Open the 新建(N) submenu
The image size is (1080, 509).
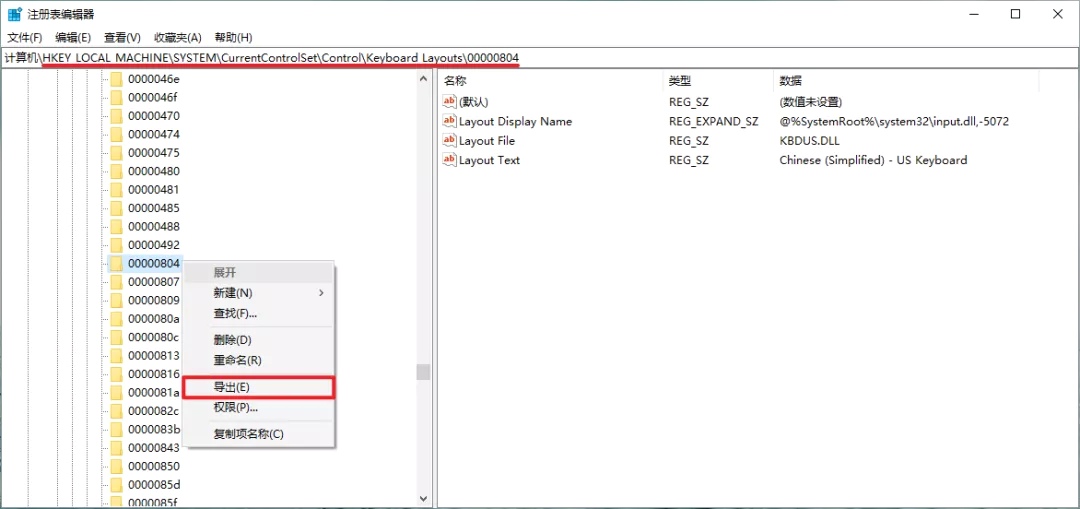258,293
